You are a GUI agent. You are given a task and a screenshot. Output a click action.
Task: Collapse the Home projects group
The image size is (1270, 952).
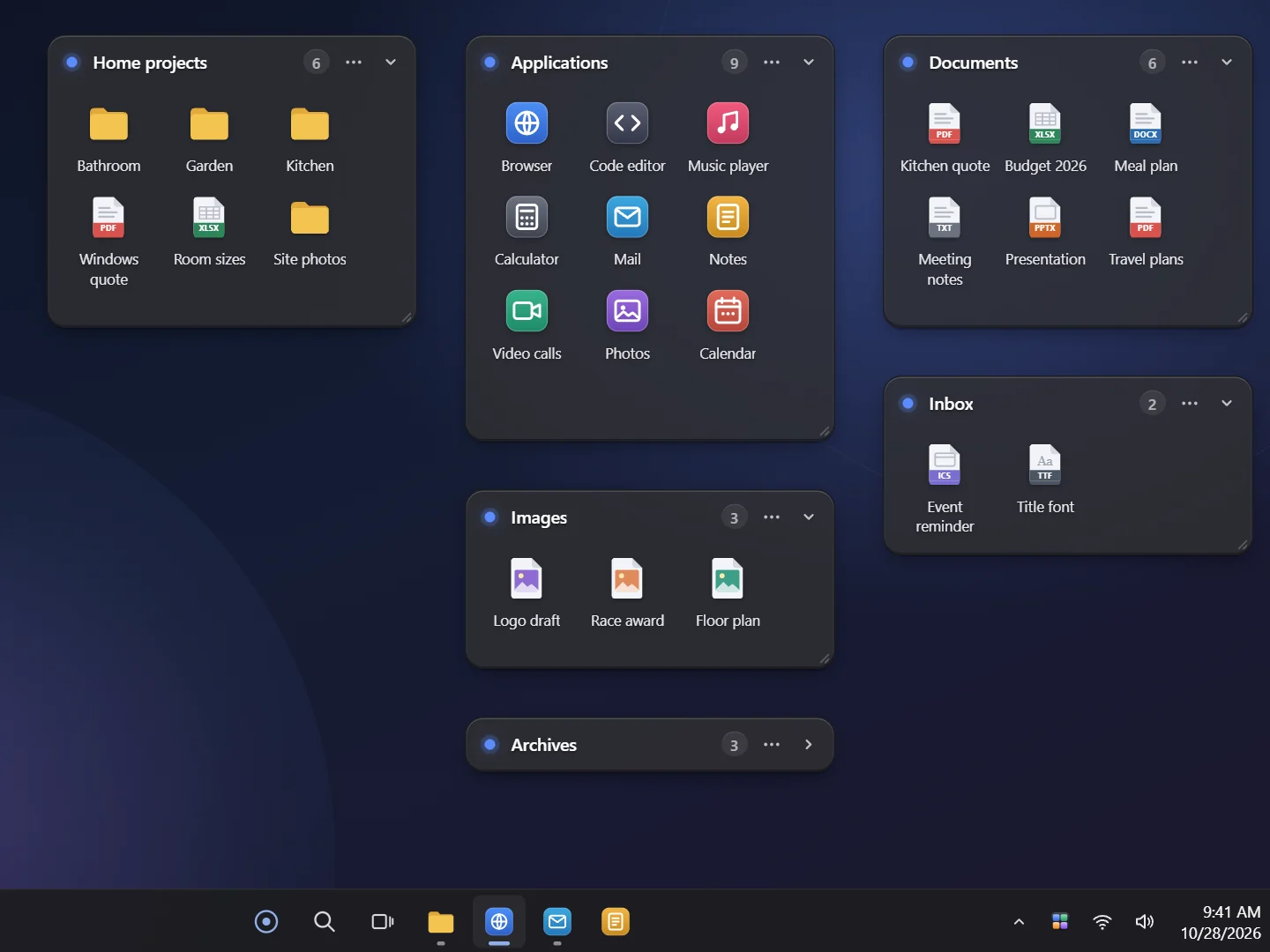point(391,63)
